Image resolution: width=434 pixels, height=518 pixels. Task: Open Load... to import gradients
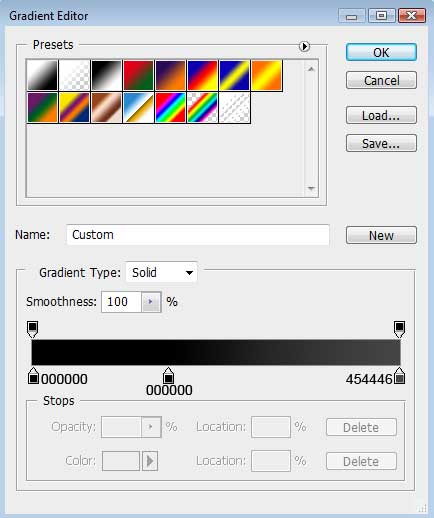(x=381, y=115)
